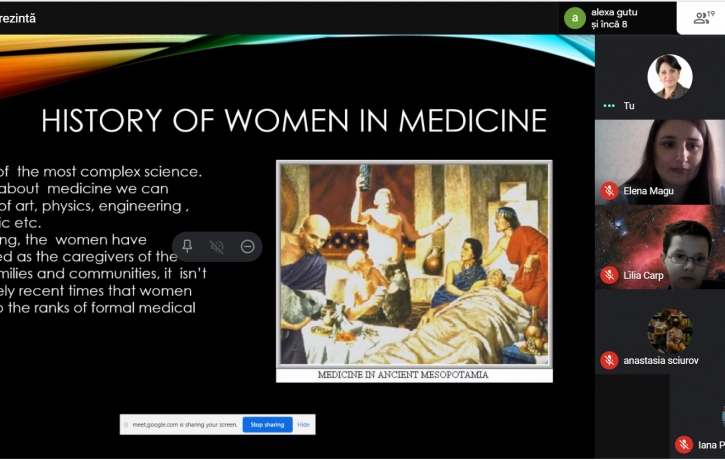
Task: Click the drag handle on sharing notification bar
Action: pyautogui.click(x=126, y=424)
